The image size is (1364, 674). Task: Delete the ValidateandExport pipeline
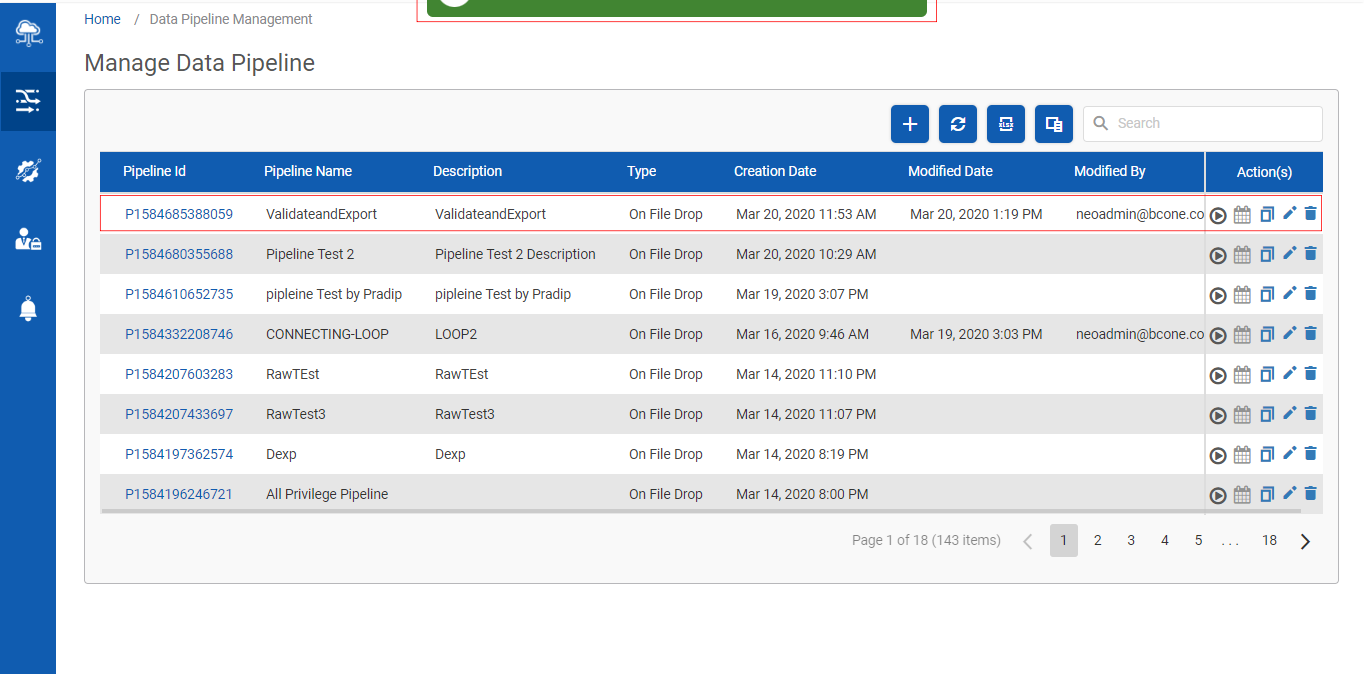point(1311,213)
